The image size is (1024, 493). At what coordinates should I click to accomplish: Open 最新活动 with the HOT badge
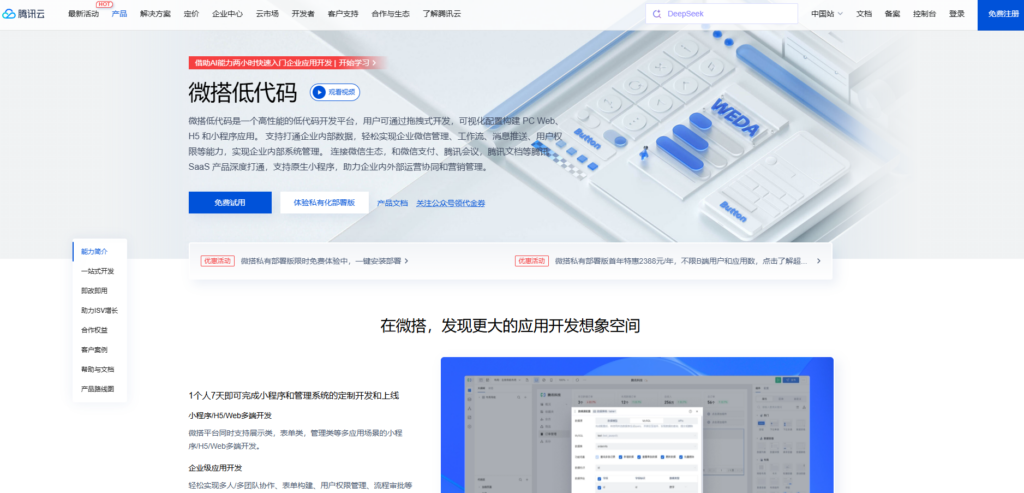coord(83,14)
